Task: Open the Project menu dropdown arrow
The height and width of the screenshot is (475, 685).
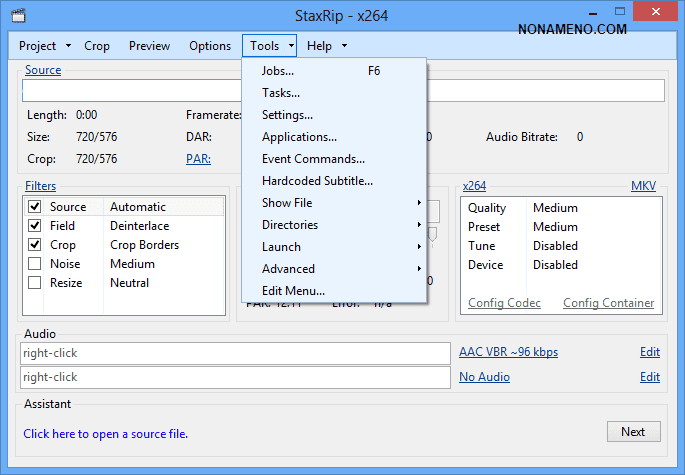Action: pos(68,46)
